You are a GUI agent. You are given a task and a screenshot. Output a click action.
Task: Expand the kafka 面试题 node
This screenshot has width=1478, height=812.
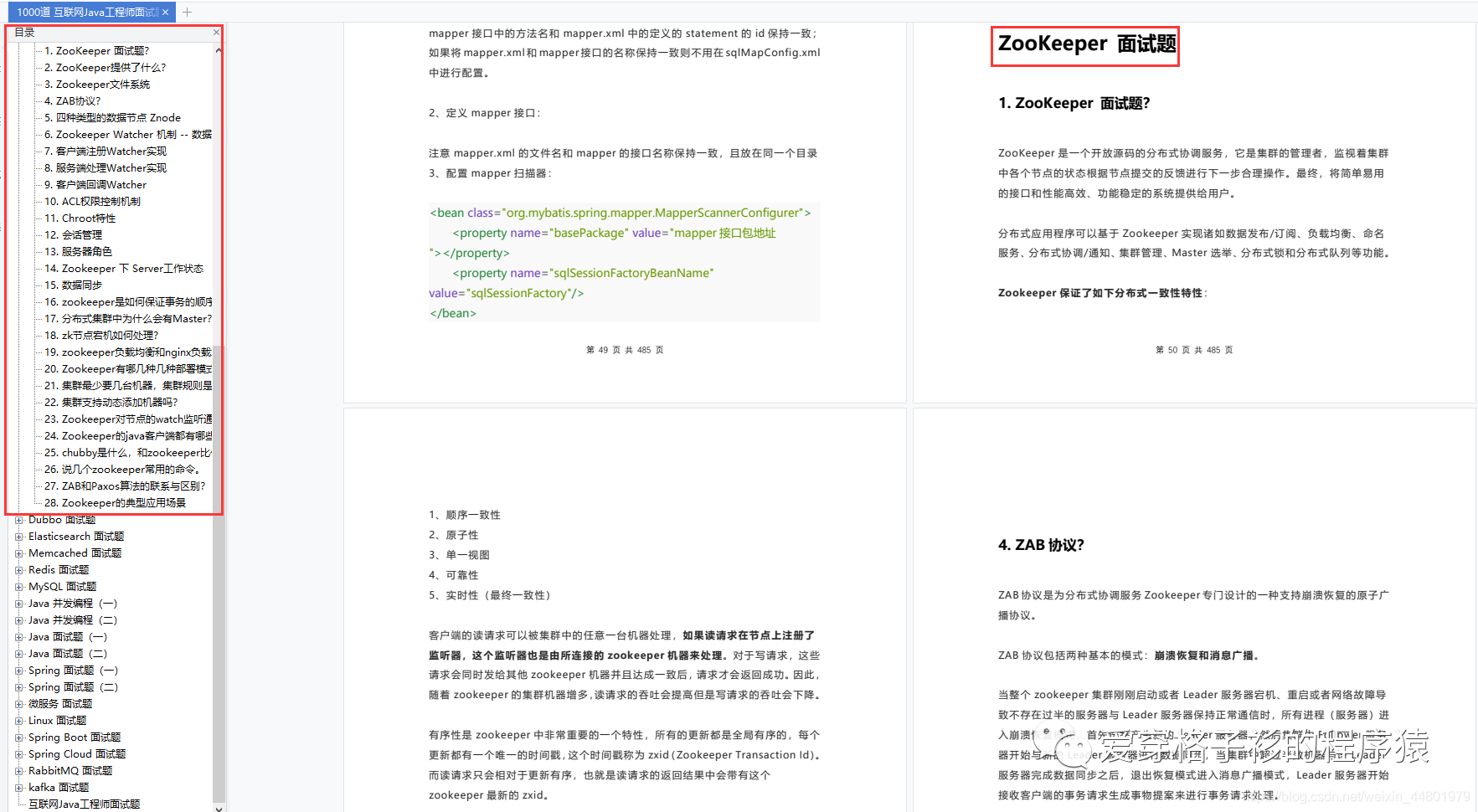20,787
